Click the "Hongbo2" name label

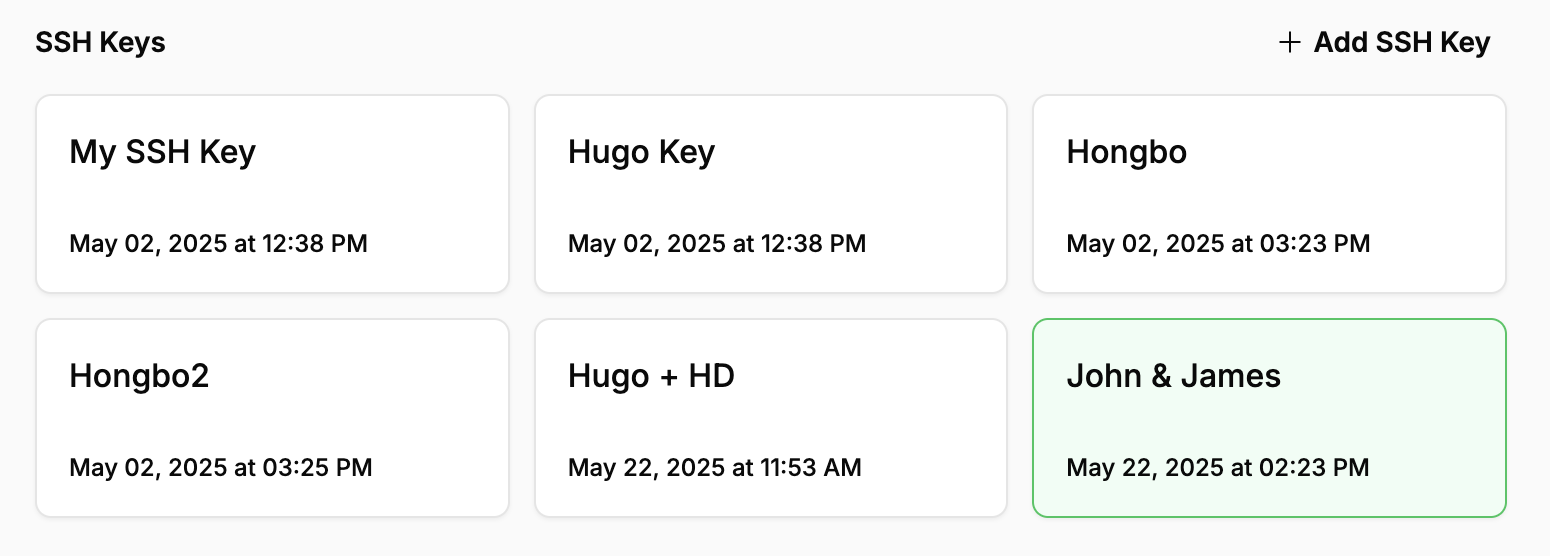point(139,376)
